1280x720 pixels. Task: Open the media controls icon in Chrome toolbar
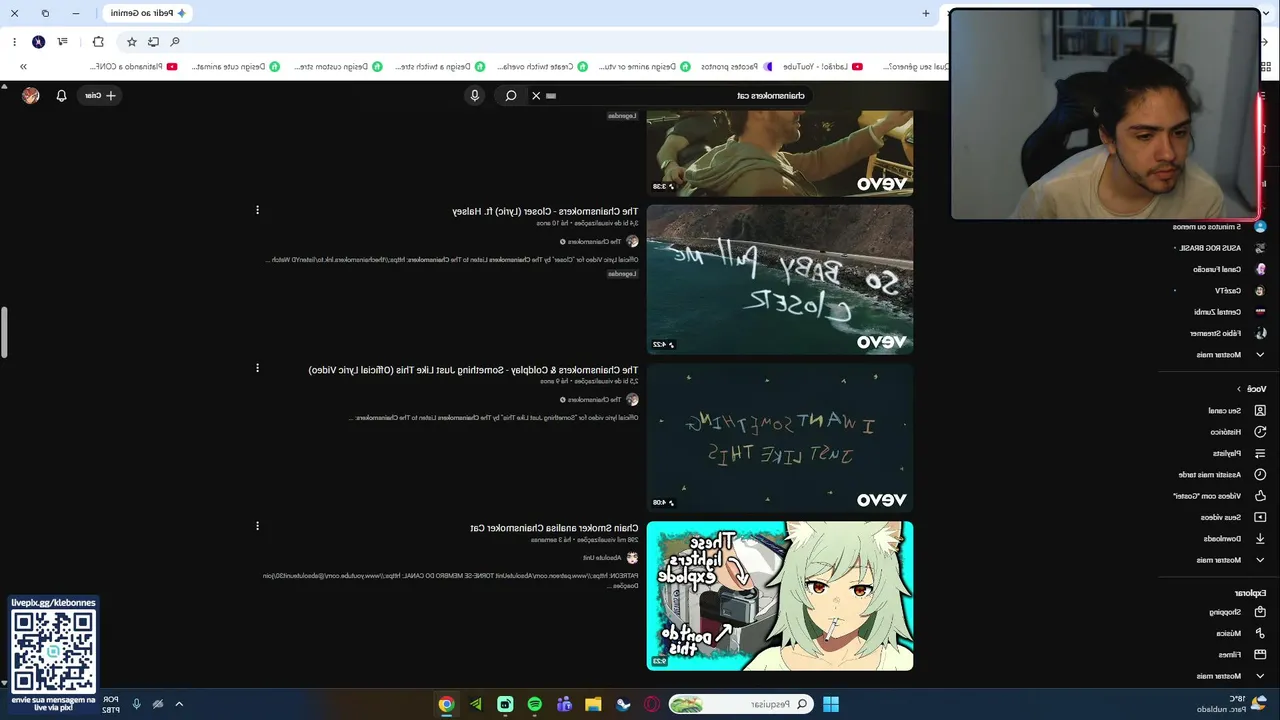[x=62, y=42]
